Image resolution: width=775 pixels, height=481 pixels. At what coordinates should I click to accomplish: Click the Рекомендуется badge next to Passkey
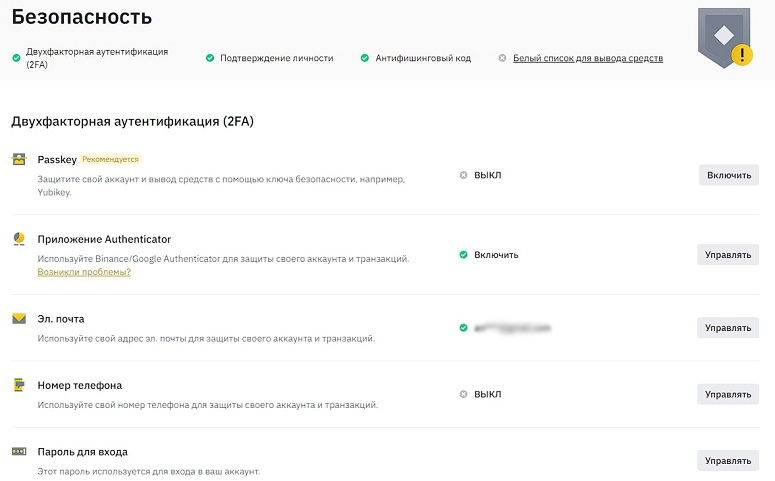tap(110, 159)
